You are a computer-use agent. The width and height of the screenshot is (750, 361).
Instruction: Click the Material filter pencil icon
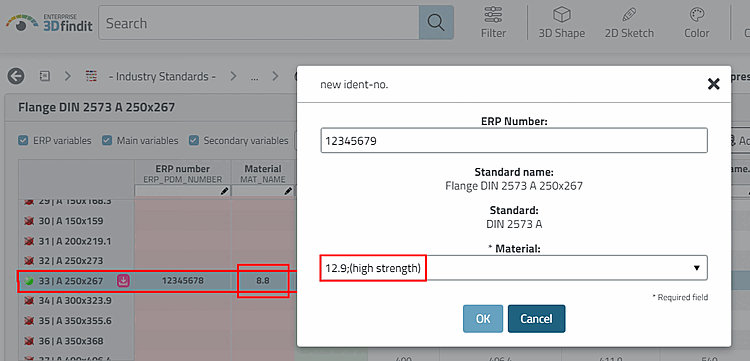coord(287,191)
